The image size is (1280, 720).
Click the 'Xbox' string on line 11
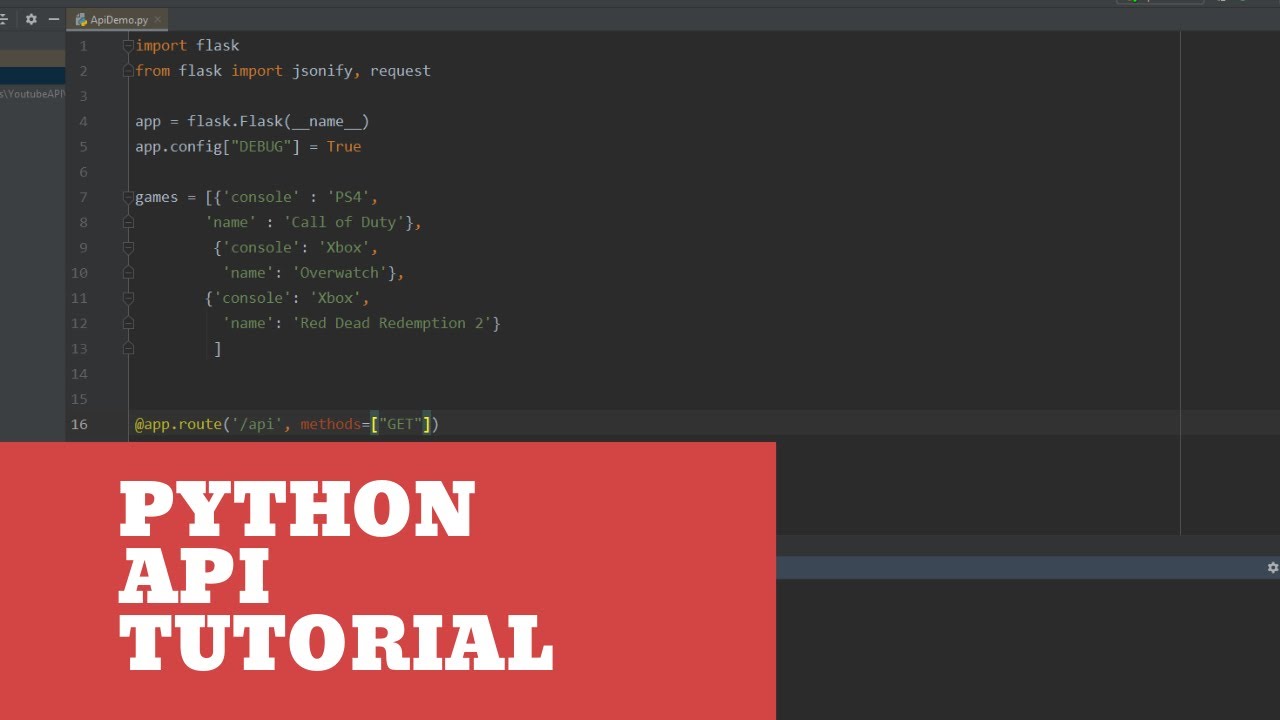[x=335, y=298]
